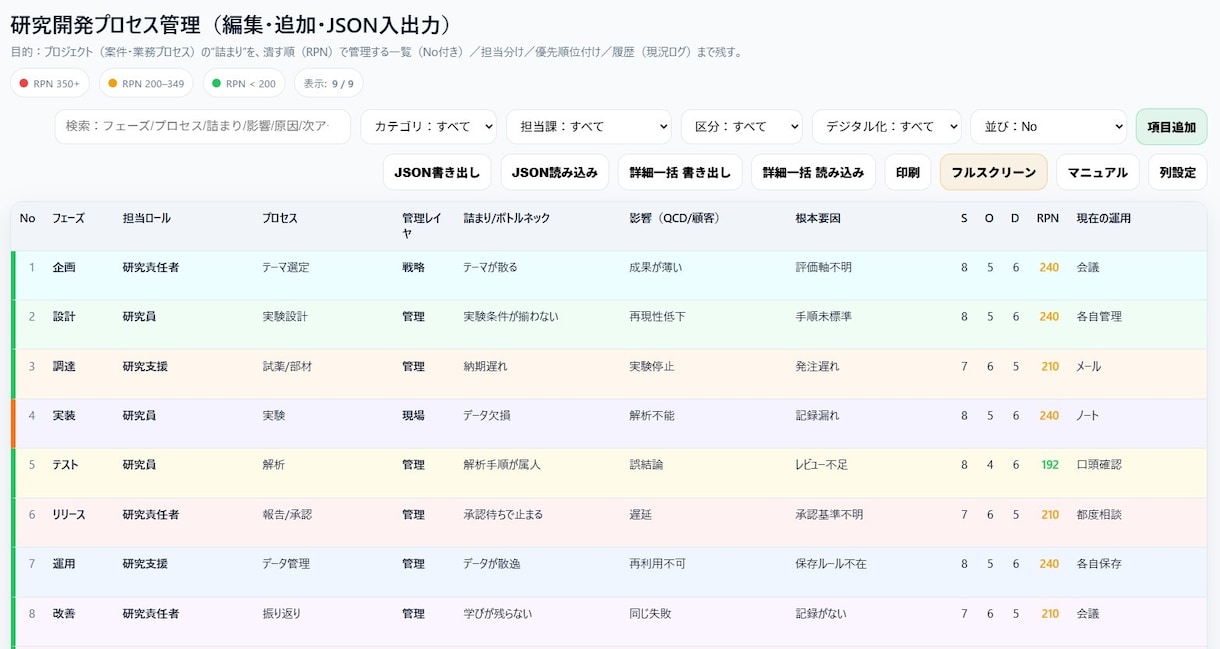Click the 同じ失敗 impact cell
The height and width of the screenshot is (649, 1220).
pos(652,613)
